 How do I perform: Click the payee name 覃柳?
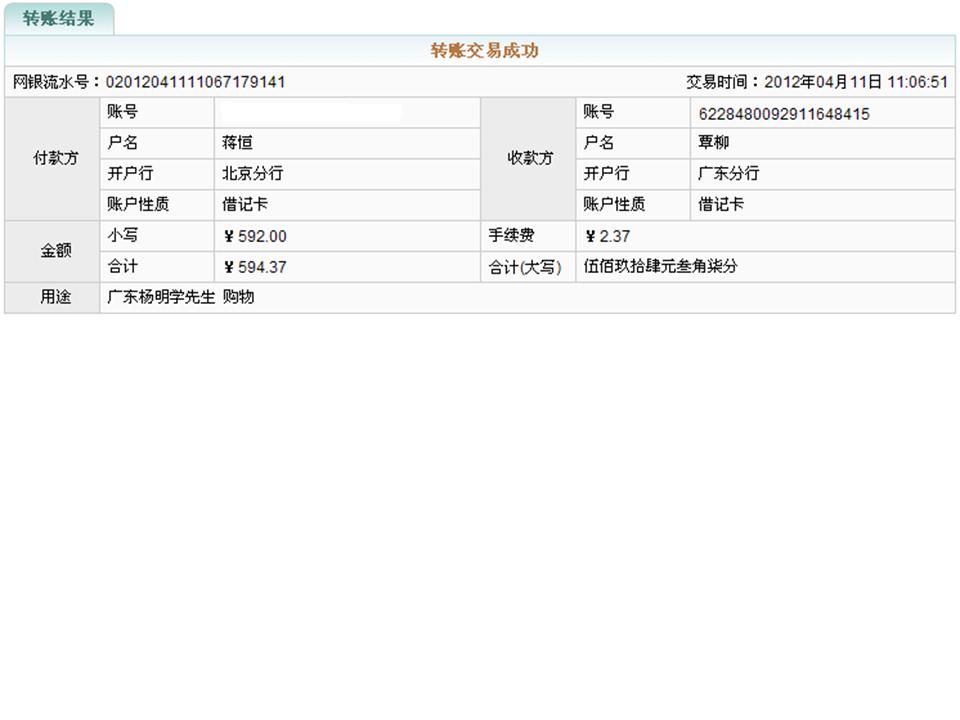point(713,143)
